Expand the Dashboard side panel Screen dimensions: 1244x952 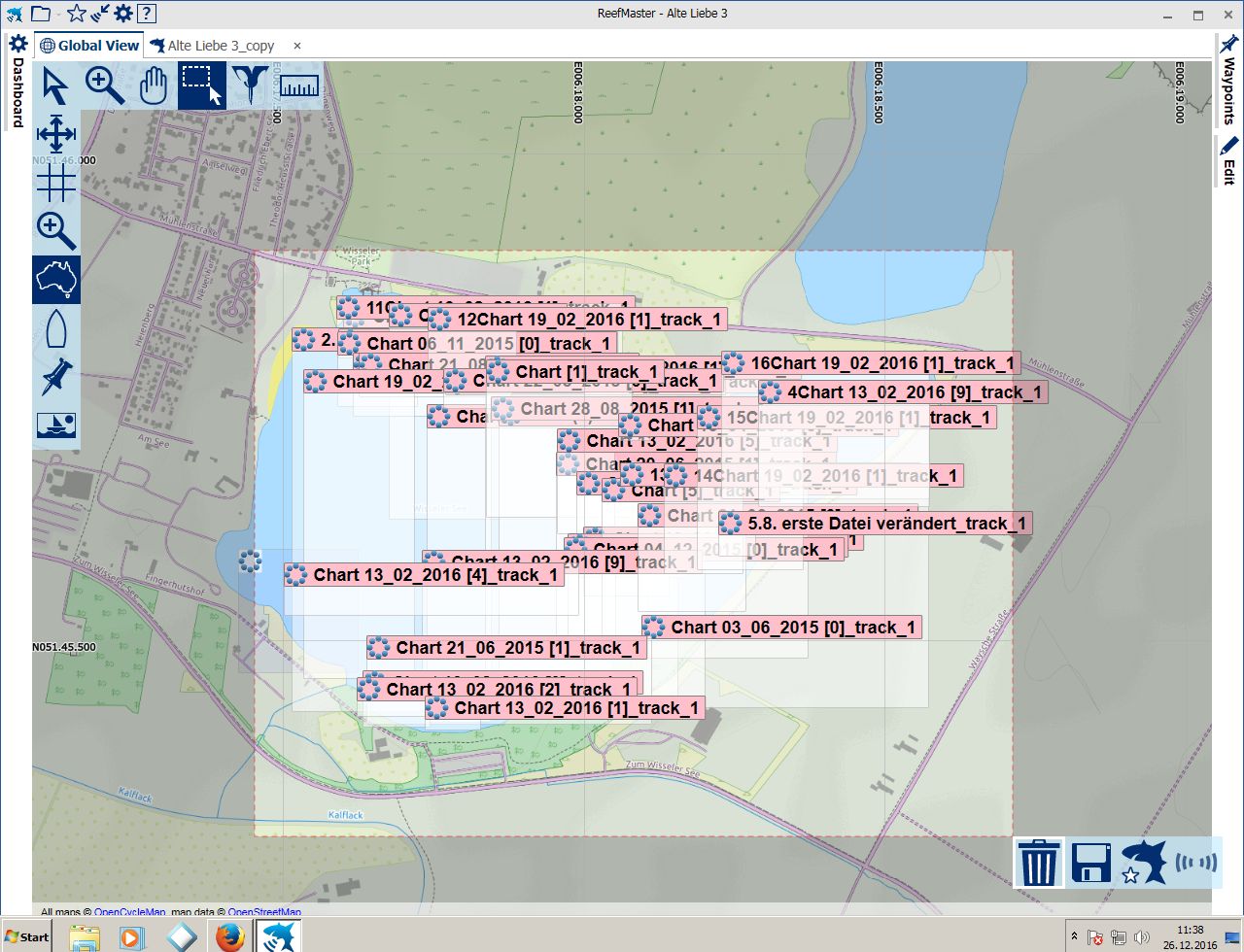click(x=17, y=83)
